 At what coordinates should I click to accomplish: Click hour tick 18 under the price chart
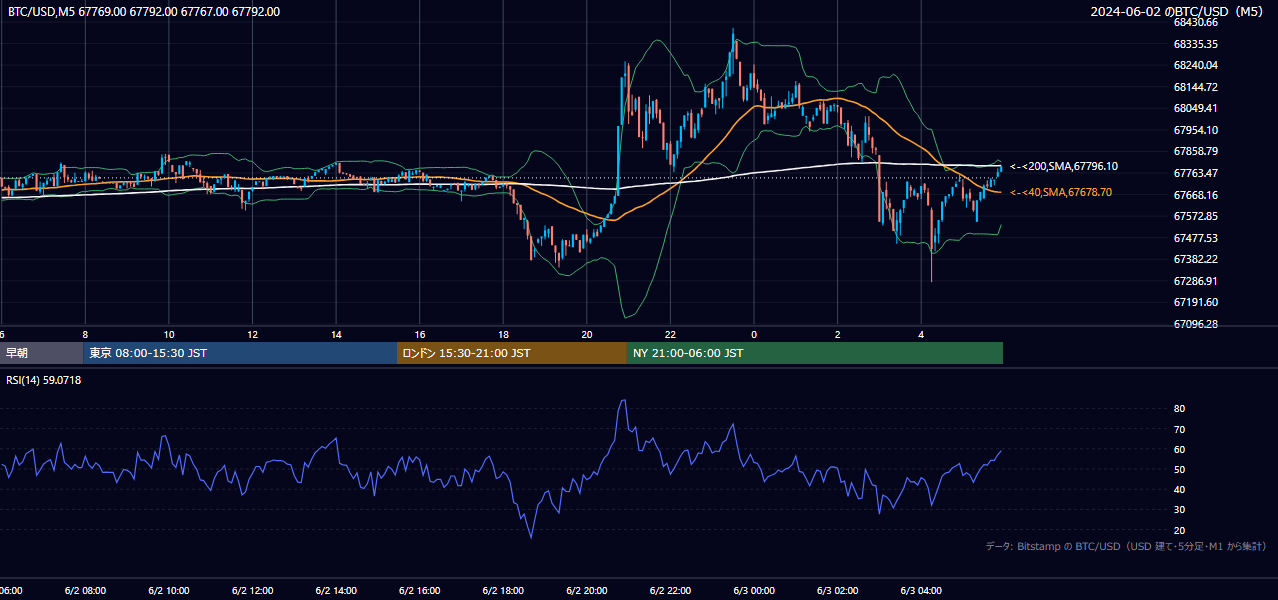(x=504, y=334)
